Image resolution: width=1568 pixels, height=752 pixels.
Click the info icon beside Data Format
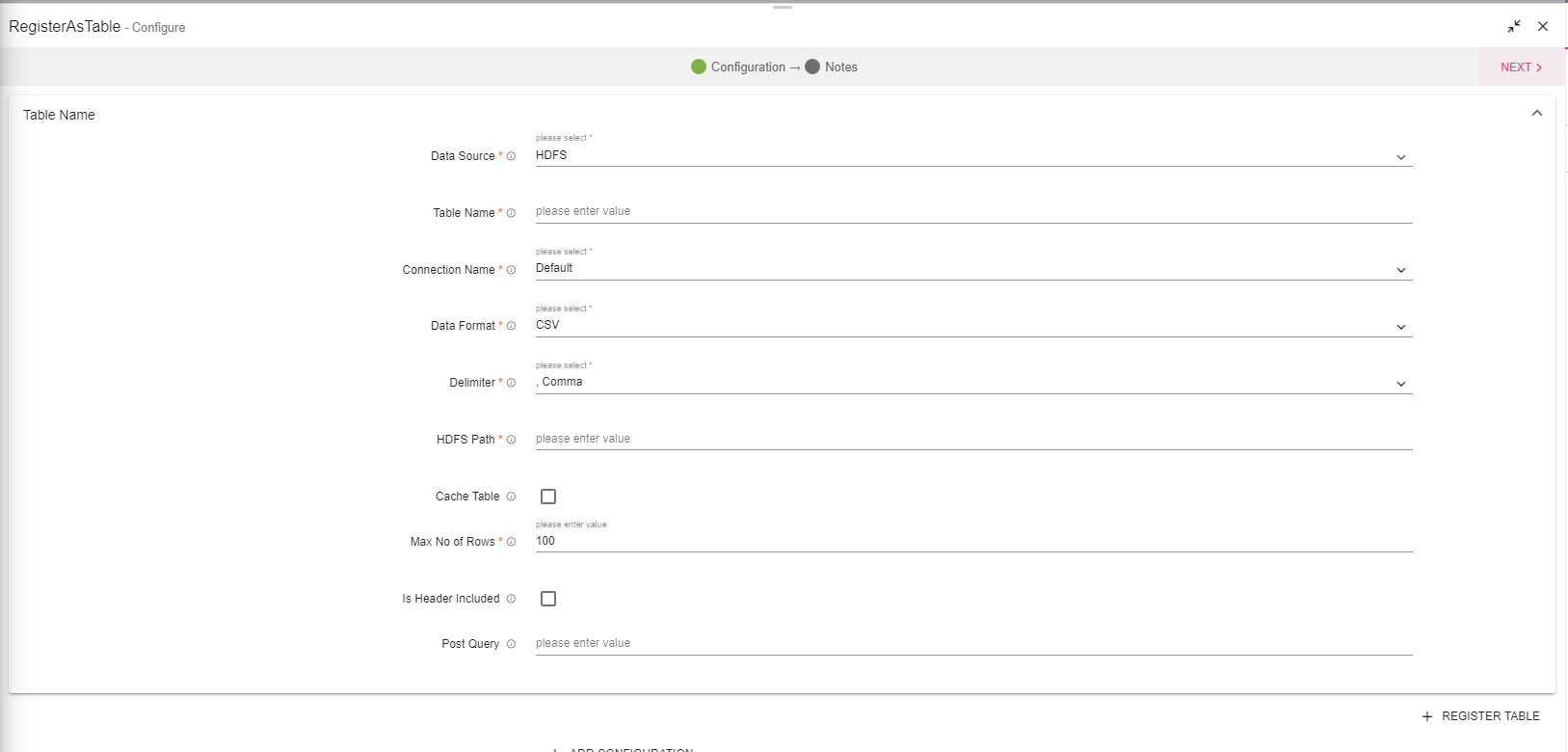pyautogui.click(x=511, y=326)
